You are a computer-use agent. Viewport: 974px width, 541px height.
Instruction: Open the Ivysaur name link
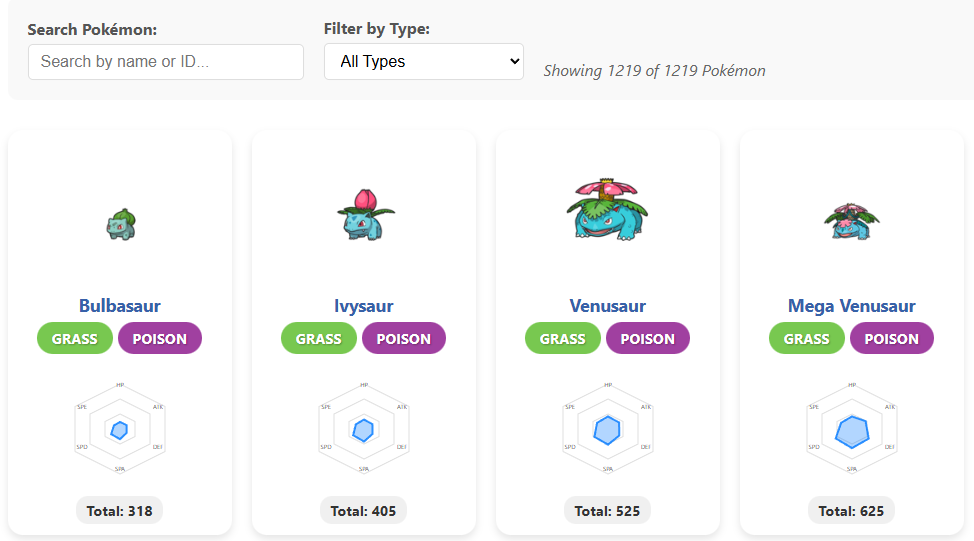364,306
